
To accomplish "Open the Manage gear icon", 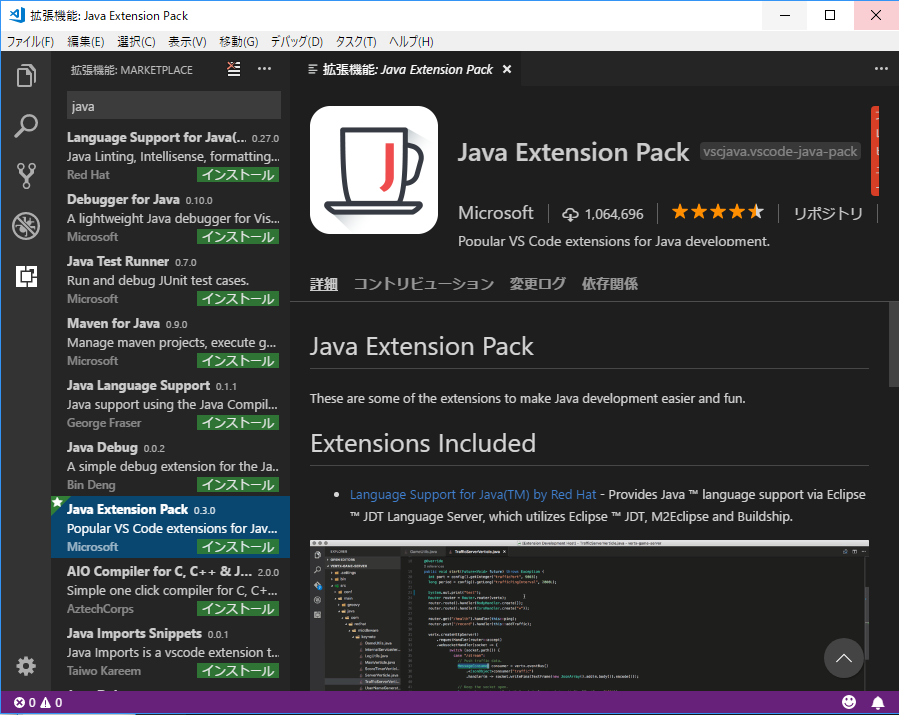I will [26, 666].
